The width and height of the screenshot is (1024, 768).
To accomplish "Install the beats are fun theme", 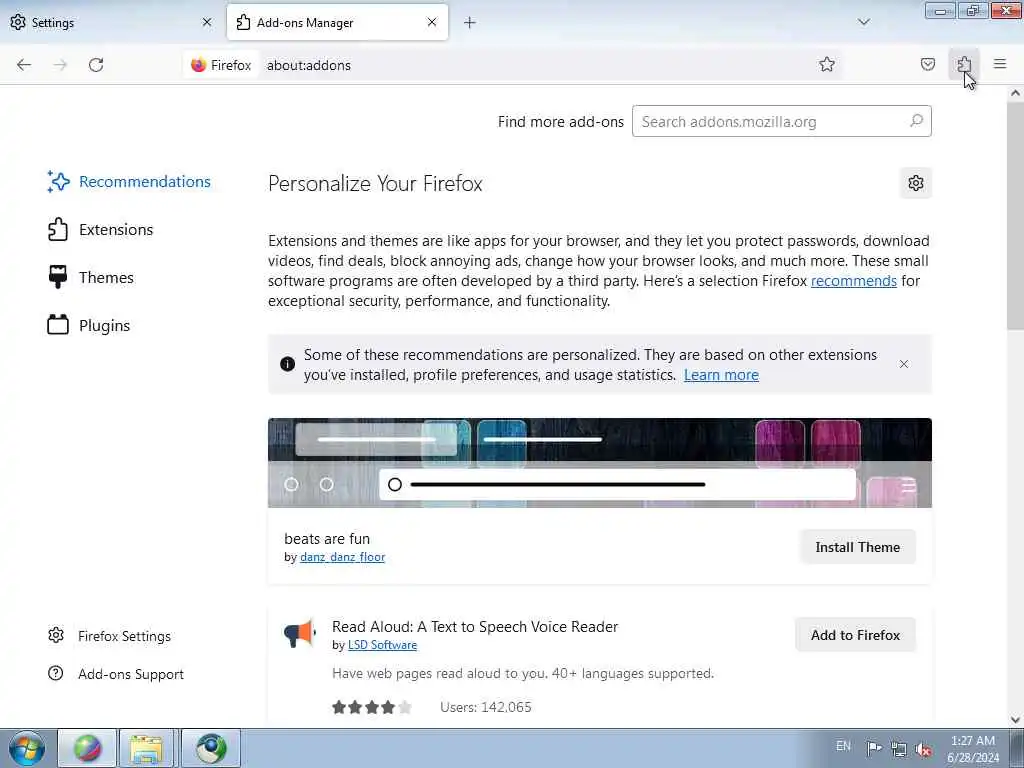I will 857,547.
